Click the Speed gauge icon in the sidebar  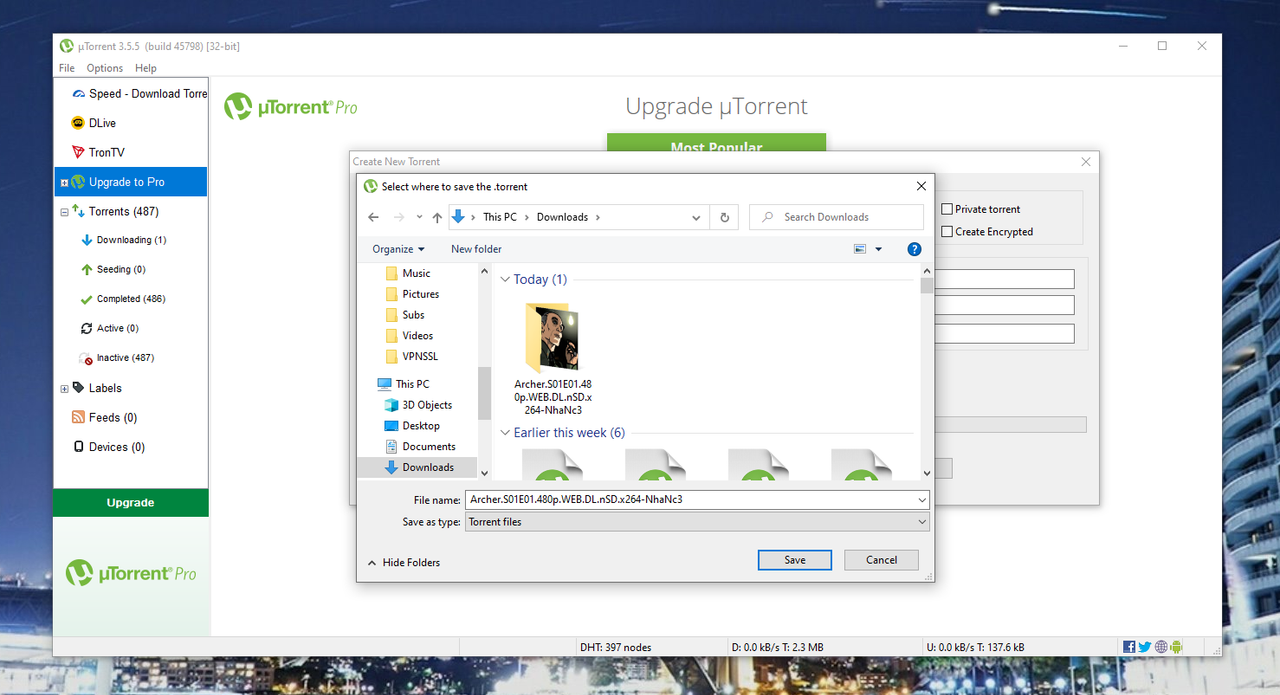78,94
